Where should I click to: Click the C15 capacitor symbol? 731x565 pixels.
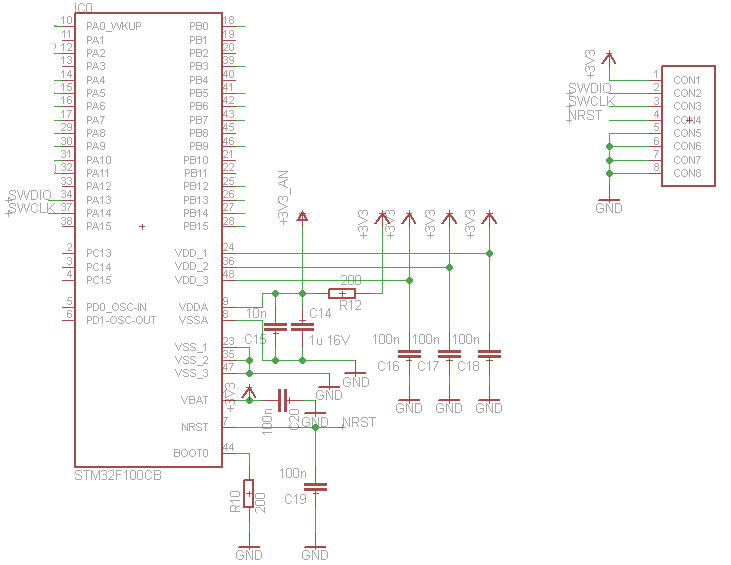coord(275,326)
